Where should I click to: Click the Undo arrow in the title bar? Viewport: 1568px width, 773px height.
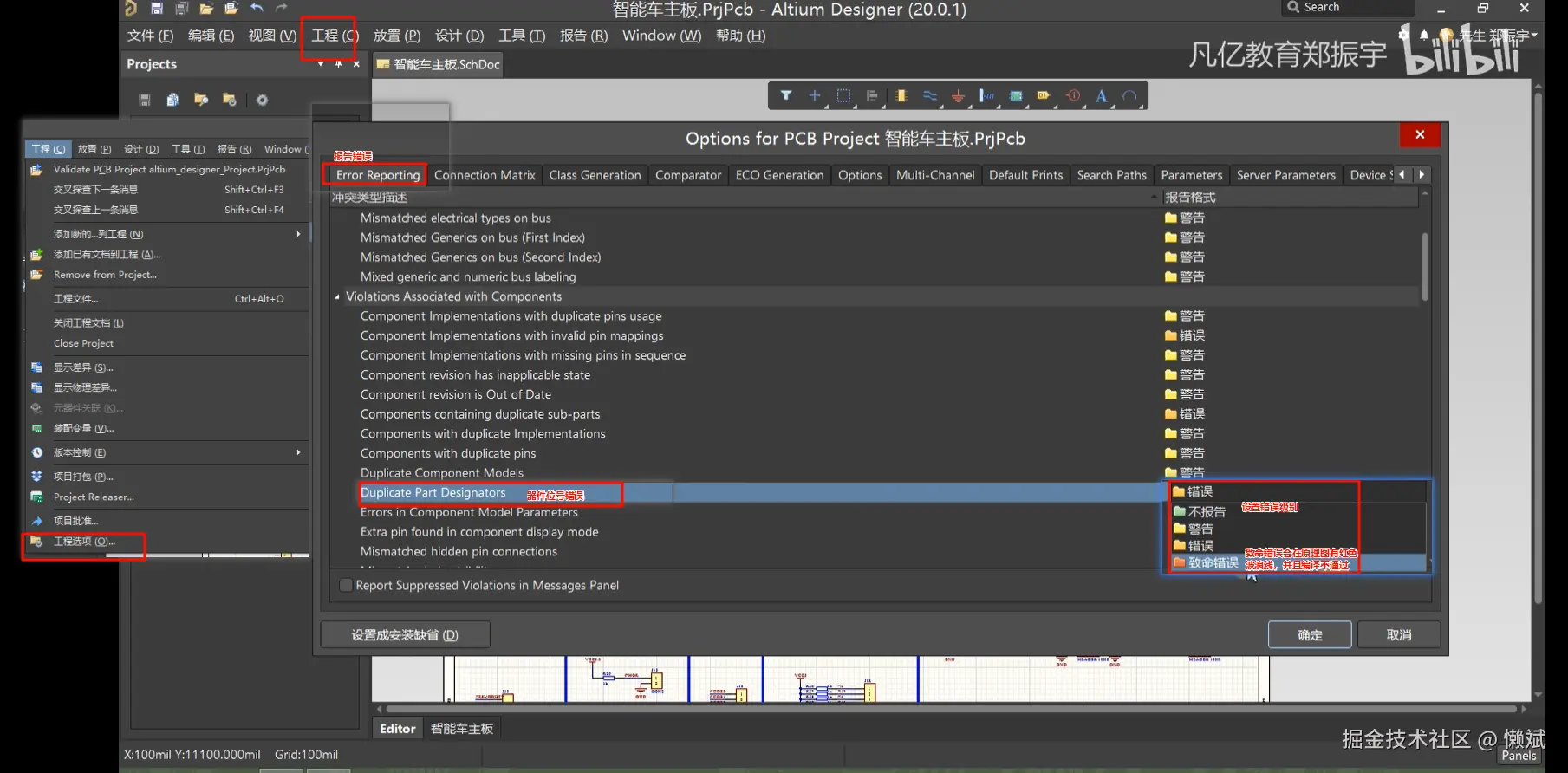(x=257, y=8)
